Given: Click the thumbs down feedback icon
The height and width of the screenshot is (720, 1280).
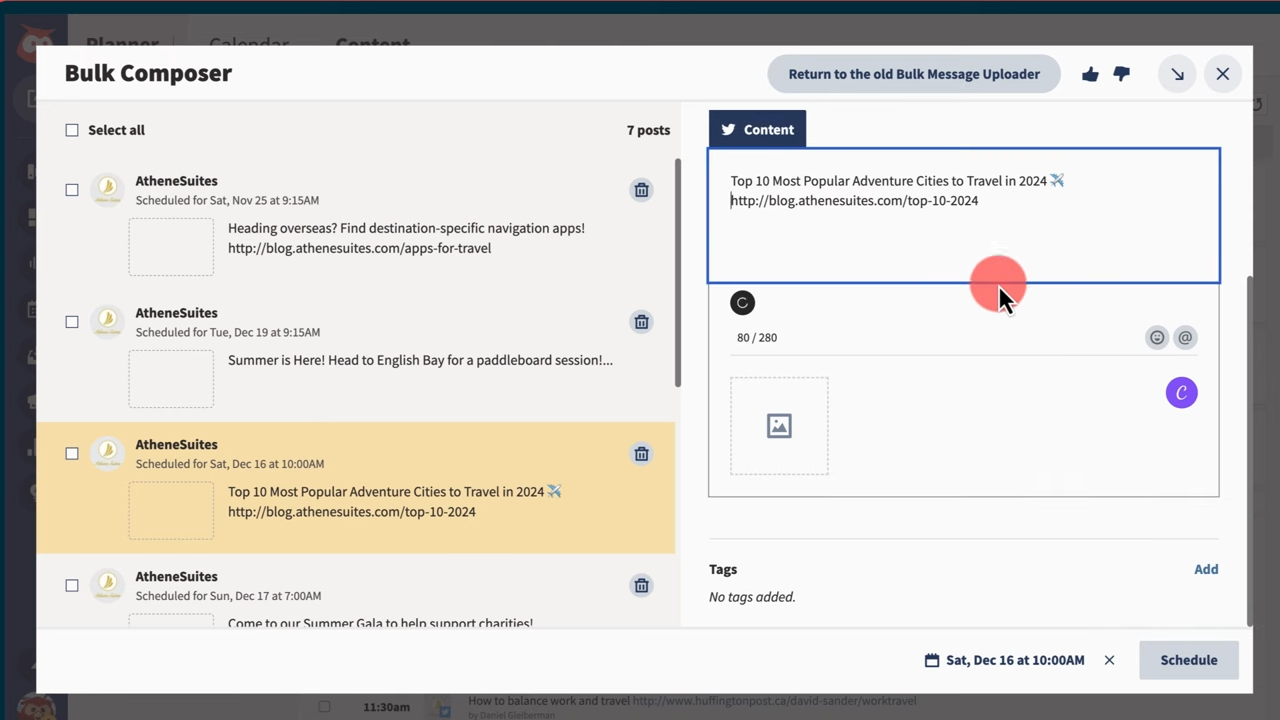Looking at the screenshot, I should [1121, 74].
